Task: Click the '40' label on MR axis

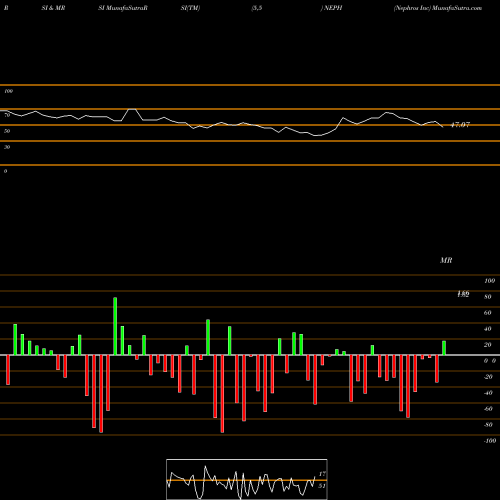Action: tap(488, 329)
